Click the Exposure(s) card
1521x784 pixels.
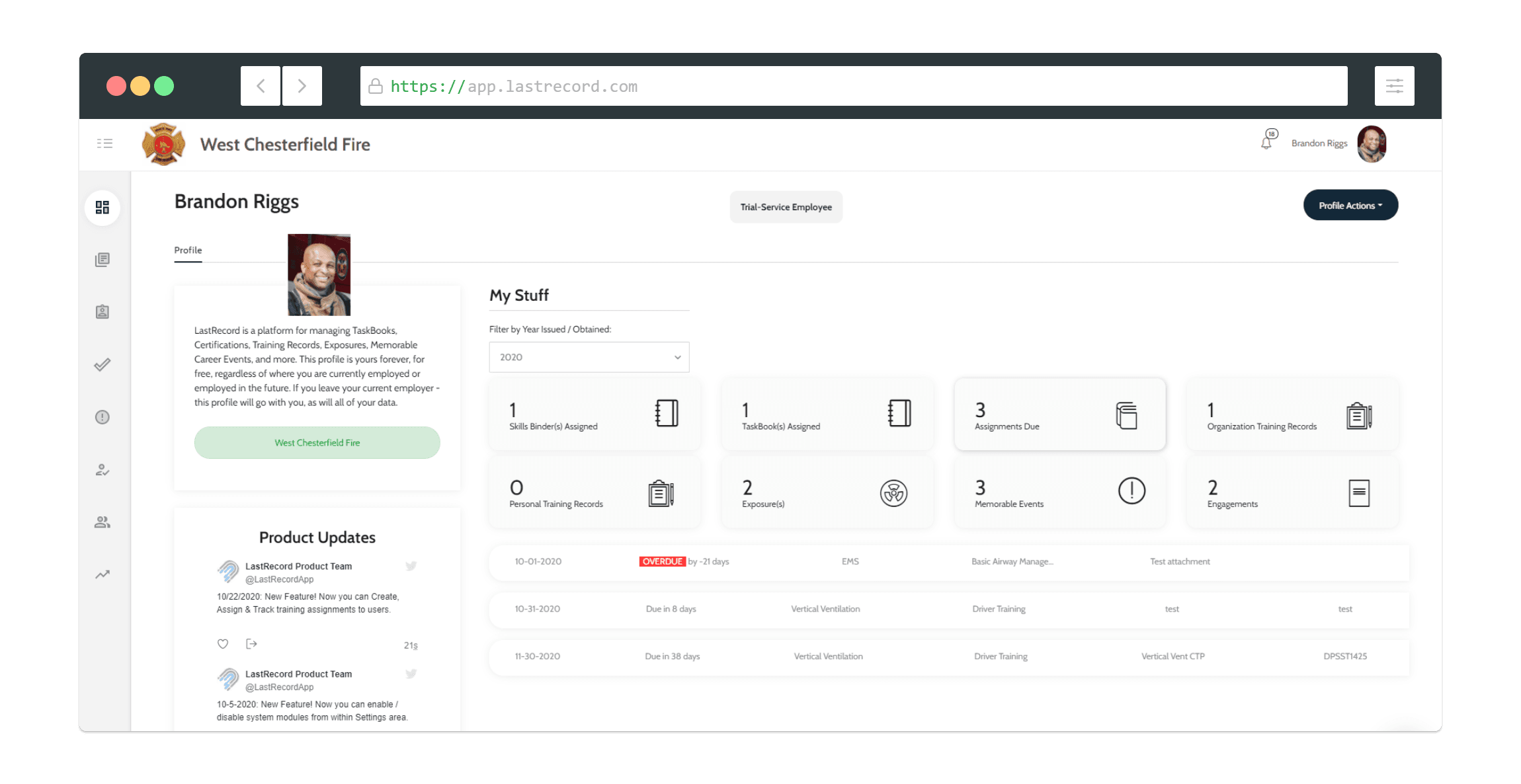tap(827, 492)
